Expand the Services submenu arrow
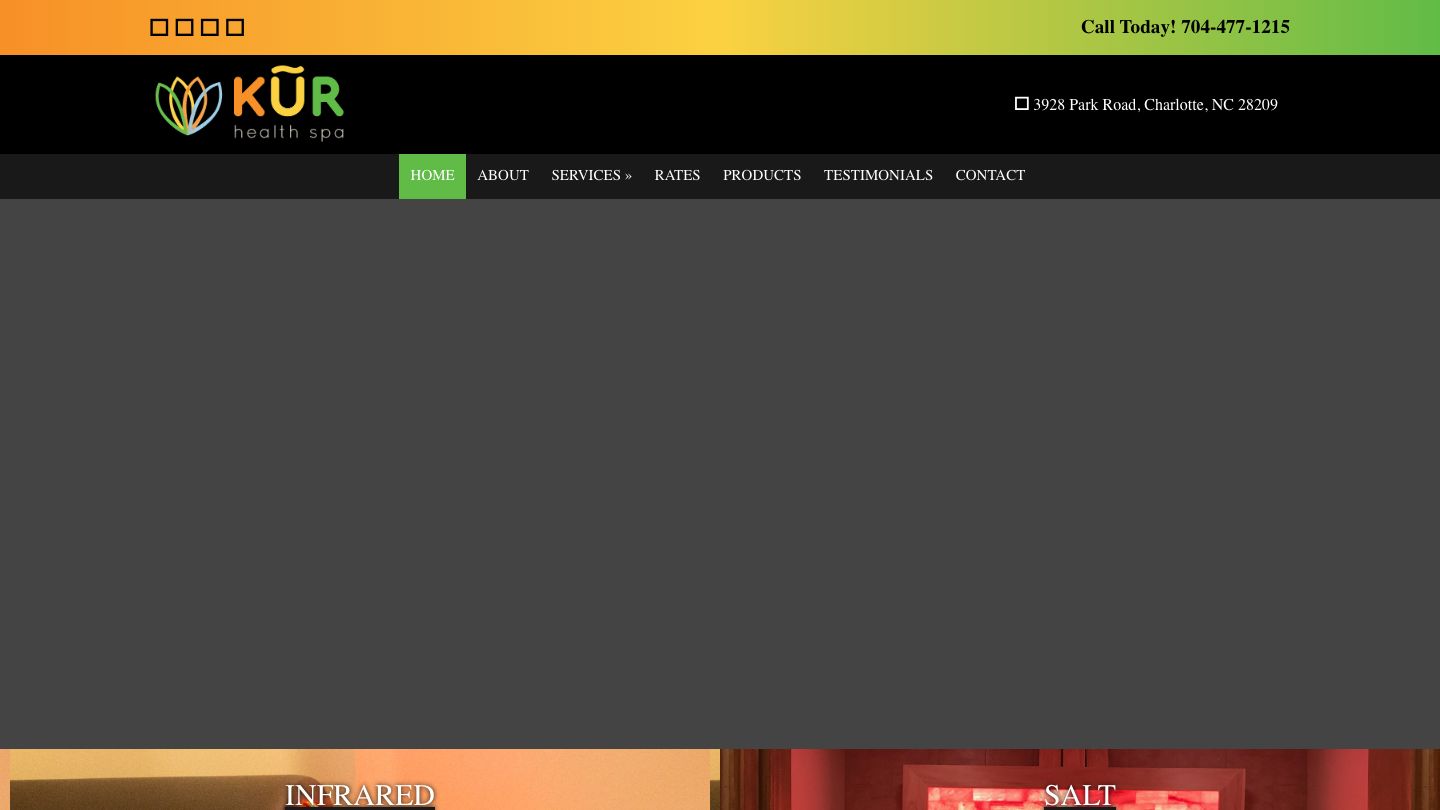Image resolution: width=1440 pixels, height=810 pixels. (x=628, y=176)
